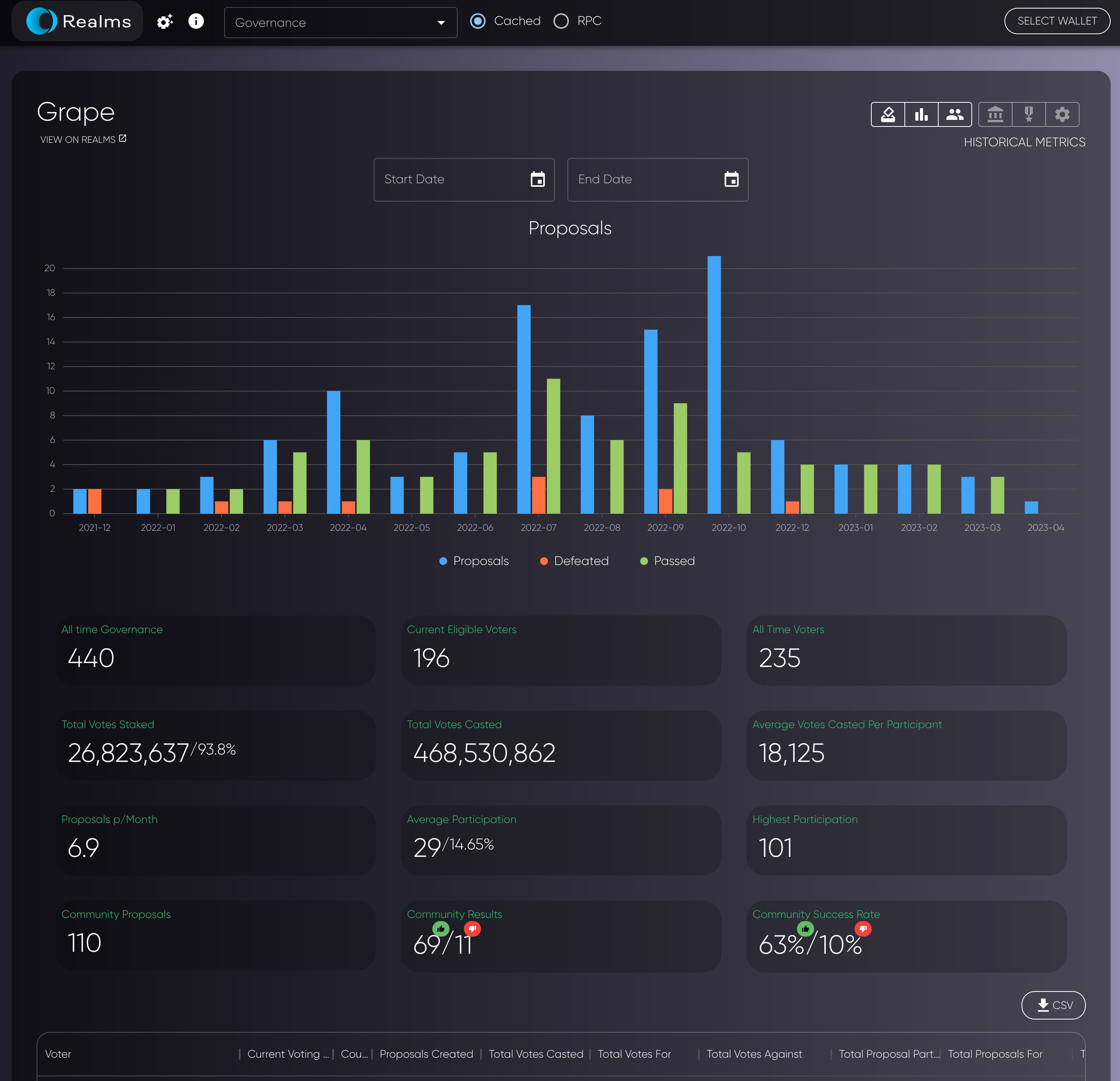Open the bar chart metrics view

click(921, 114)
